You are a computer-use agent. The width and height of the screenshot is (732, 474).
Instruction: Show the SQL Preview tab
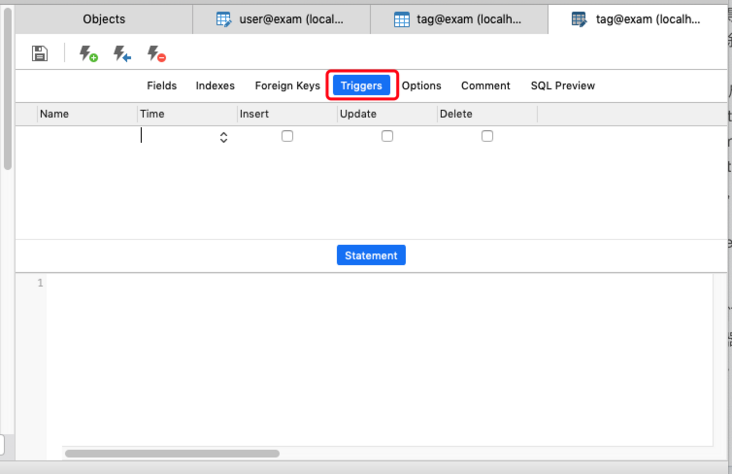tap(563, 85)
